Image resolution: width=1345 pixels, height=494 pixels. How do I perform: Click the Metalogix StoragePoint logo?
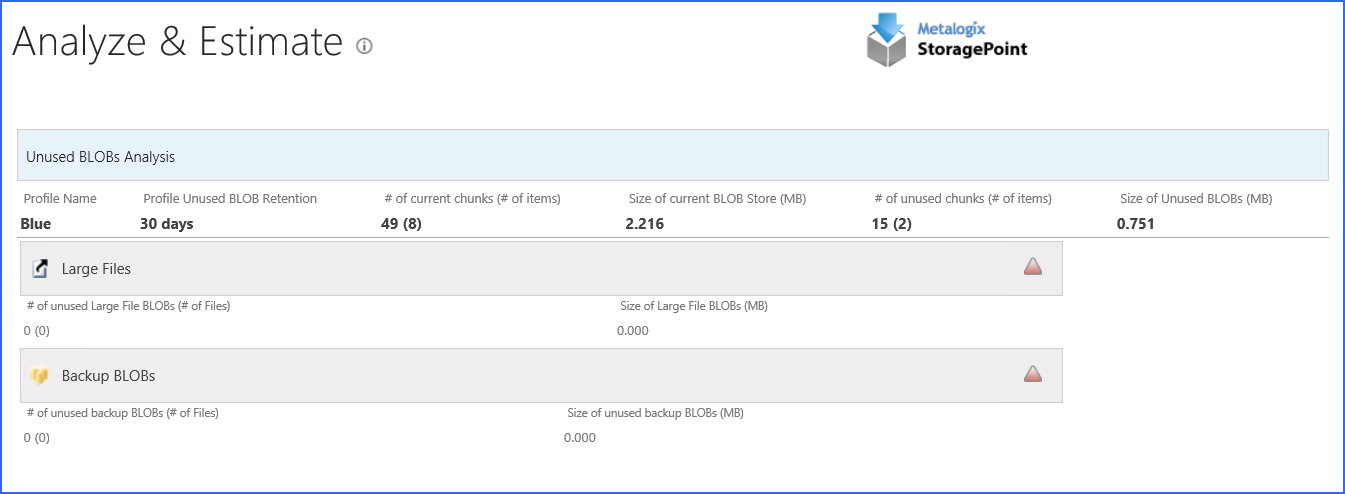tap(946, 41)
